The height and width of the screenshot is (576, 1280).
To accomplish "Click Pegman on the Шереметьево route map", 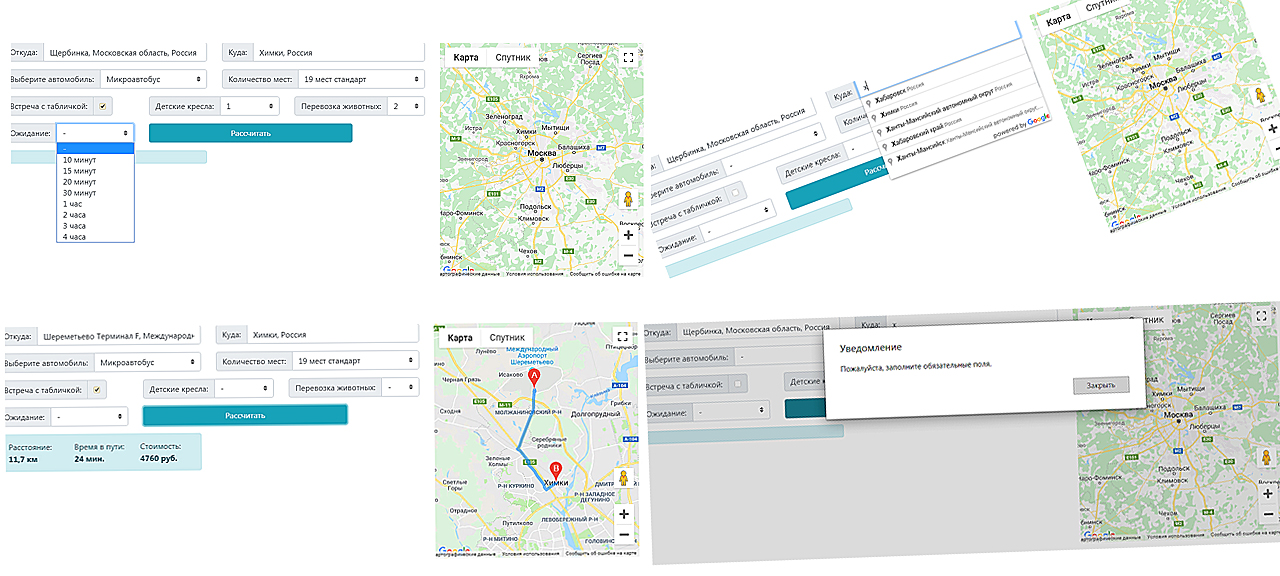I will [624, 478].
